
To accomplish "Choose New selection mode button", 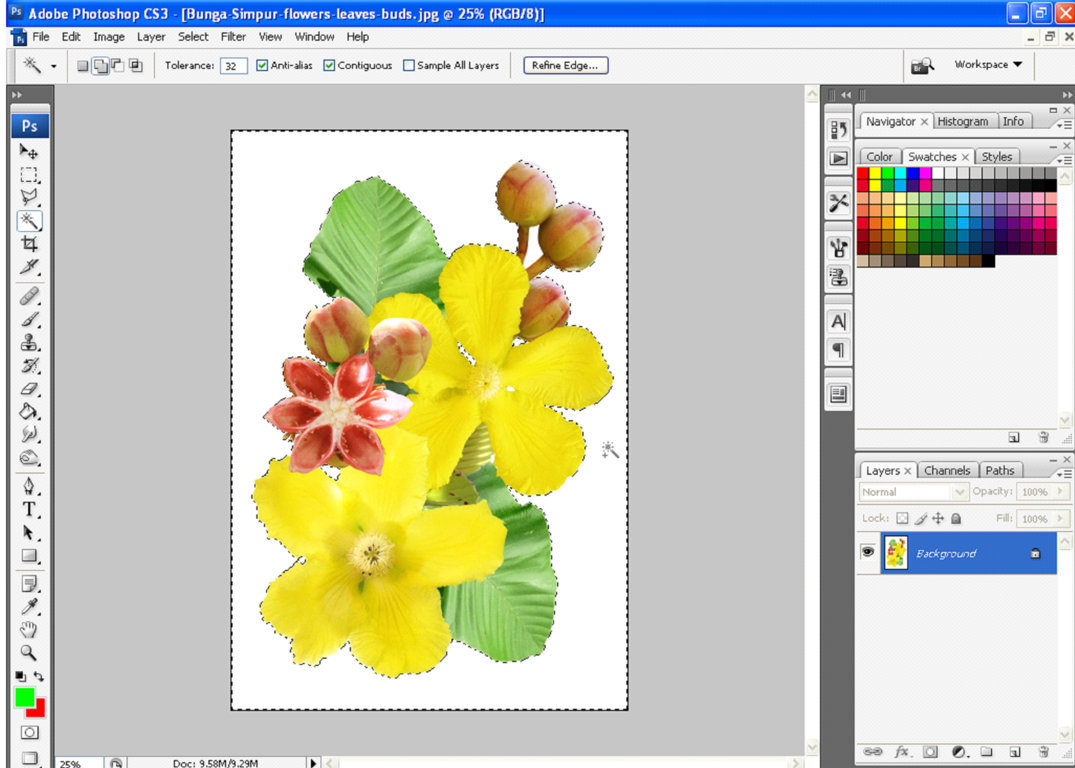I will [82, 66].
